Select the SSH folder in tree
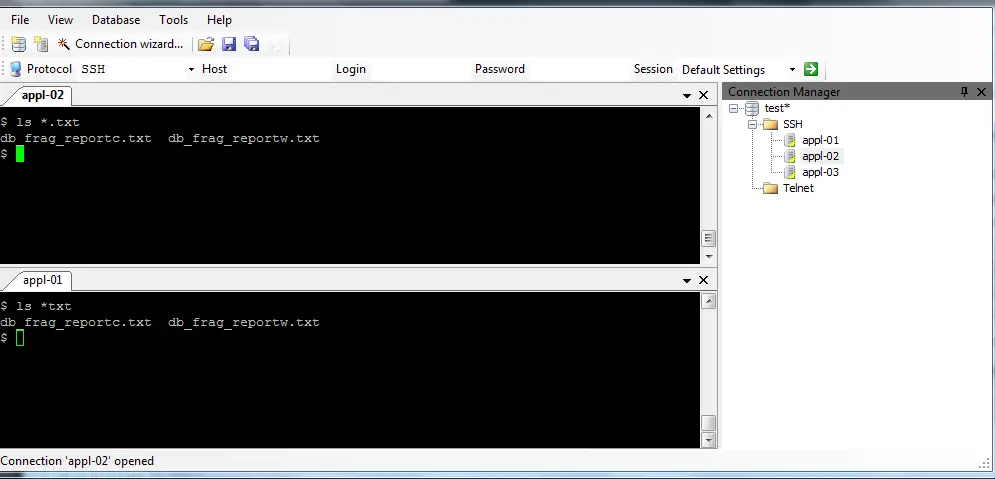Viewport: 995px width, 479px height. click(x=793, y=124)
